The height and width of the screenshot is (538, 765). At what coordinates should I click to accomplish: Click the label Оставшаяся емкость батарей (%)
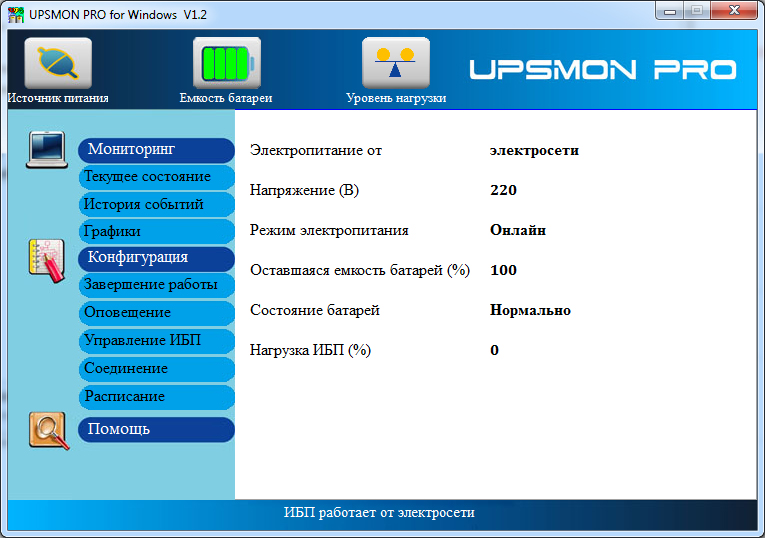[360, 270]
